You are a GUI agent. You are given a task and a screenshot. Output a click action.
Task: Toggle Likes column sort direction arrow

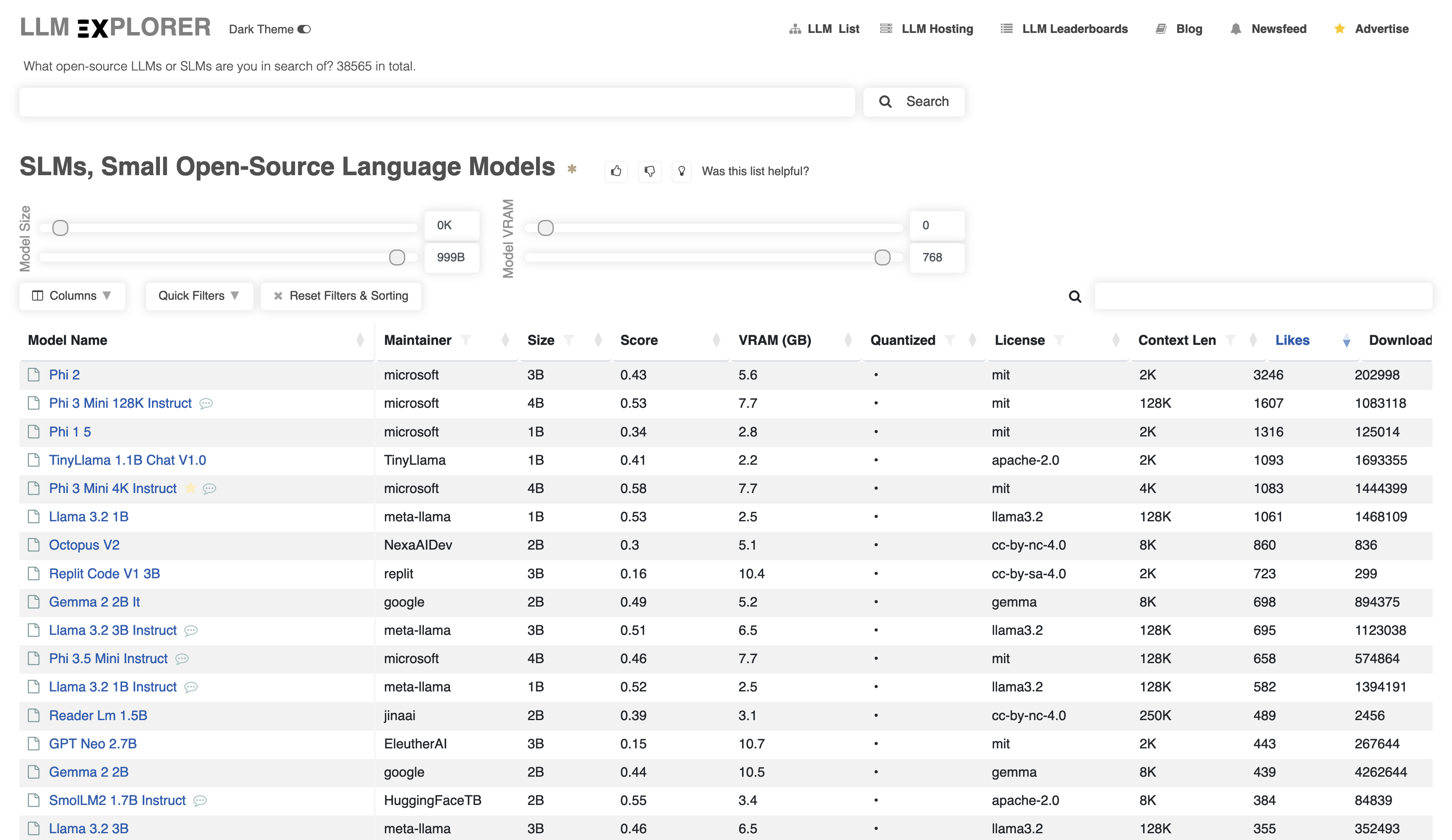tap(1346, 341)
